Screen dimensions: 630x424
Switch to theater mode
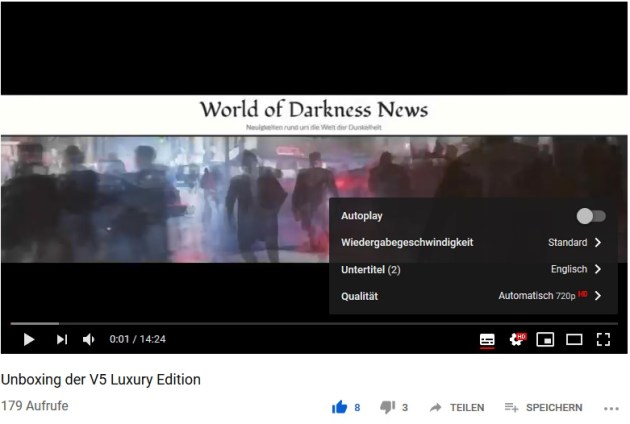tap(574, 340)
